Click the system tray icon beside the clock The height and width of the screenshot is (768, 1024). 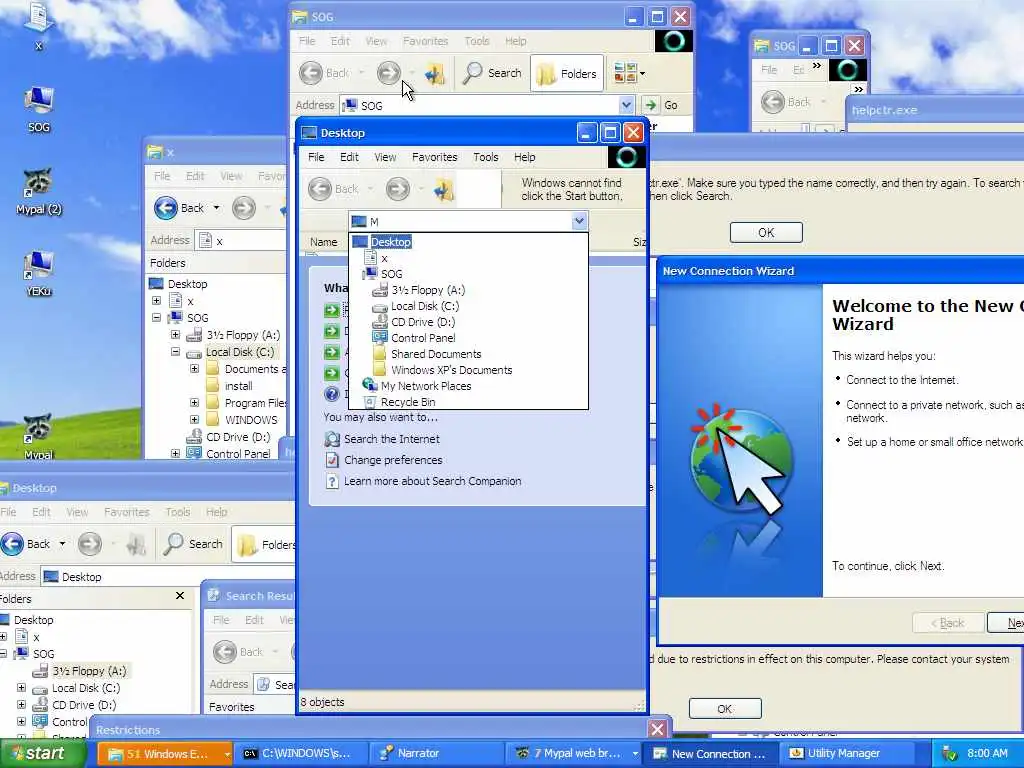(x=949, y=754)
